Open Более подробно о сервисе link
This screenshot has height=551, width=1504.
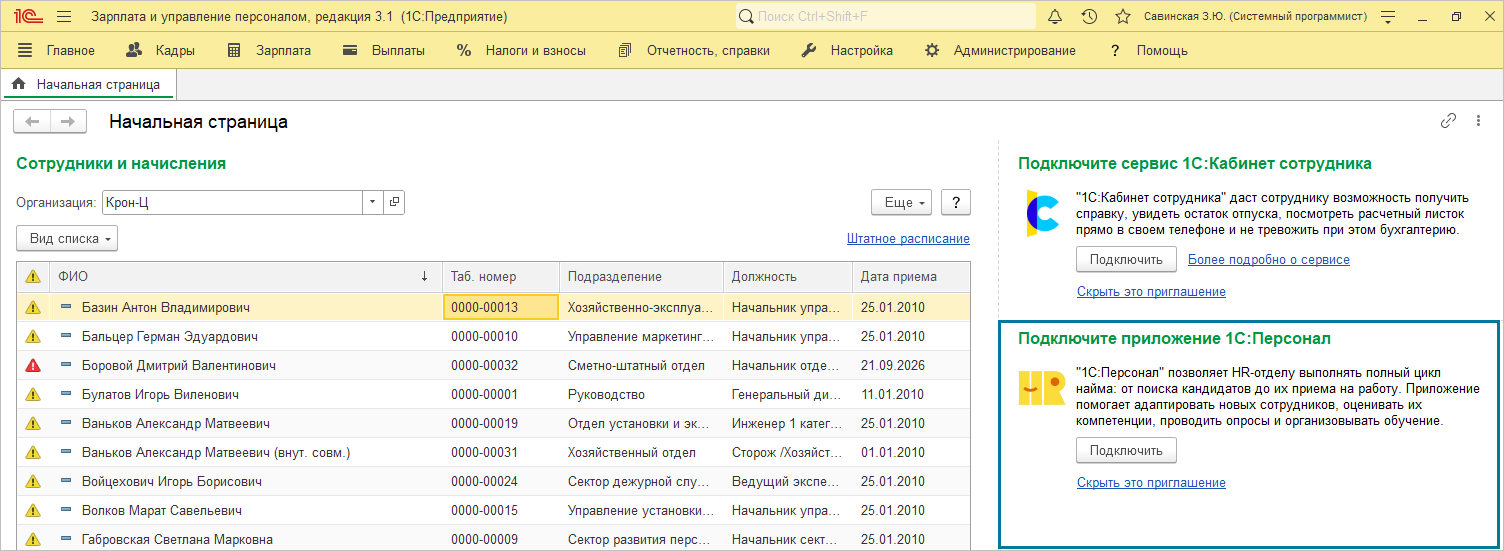(x=1269, y=260)
